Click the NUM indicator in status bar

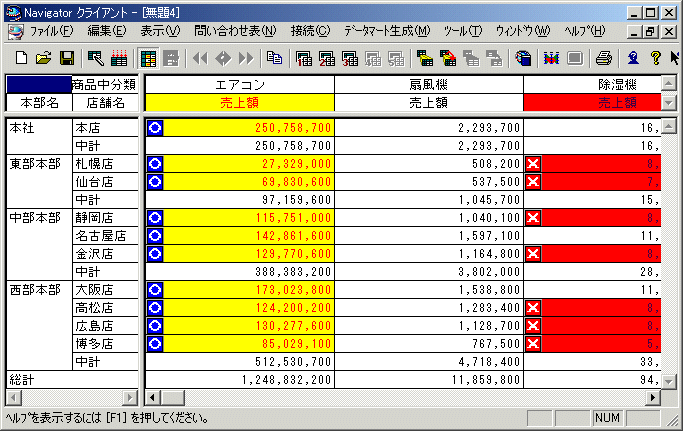[x=607, y=418]
